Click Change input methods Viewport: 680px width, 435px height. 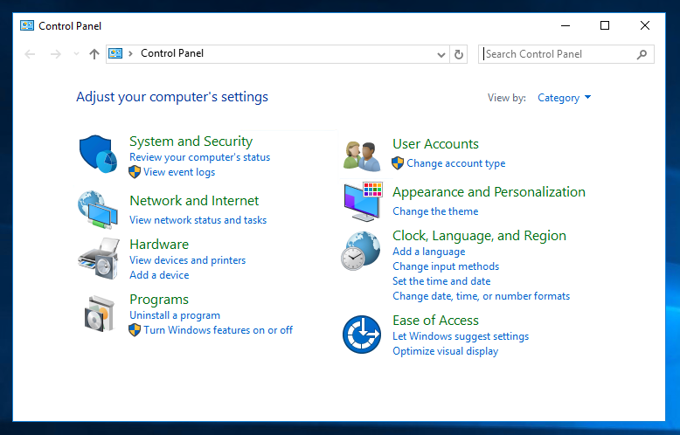pos(446,266)
